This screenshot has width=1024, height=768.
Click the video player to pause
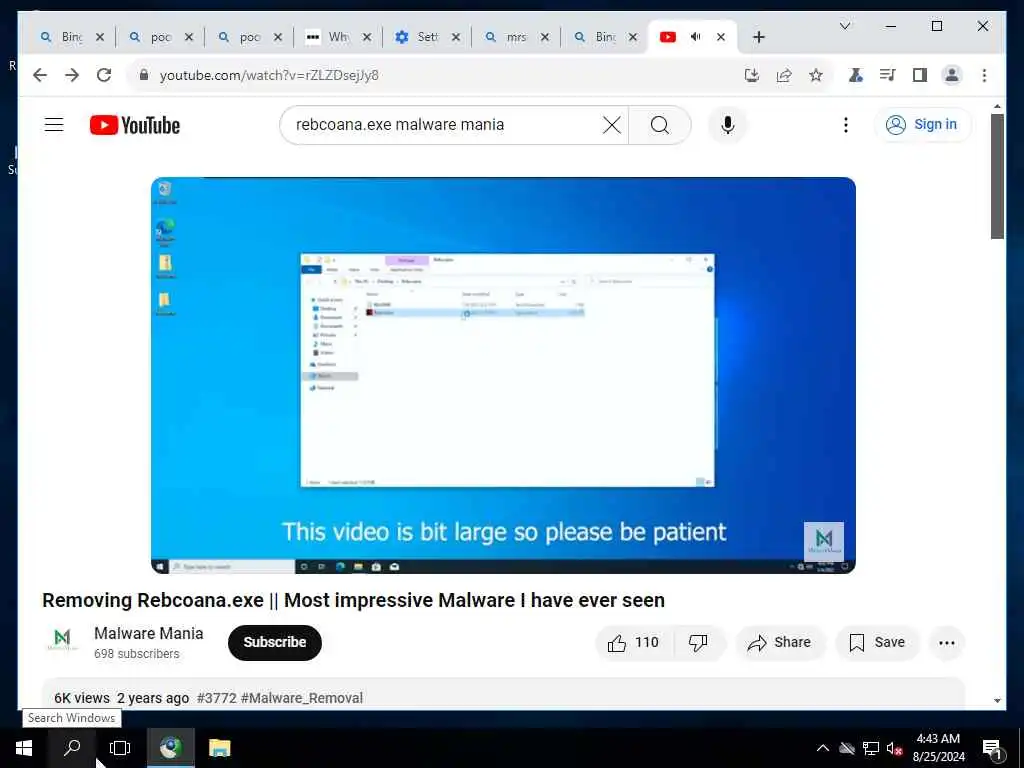click(503, 375)
